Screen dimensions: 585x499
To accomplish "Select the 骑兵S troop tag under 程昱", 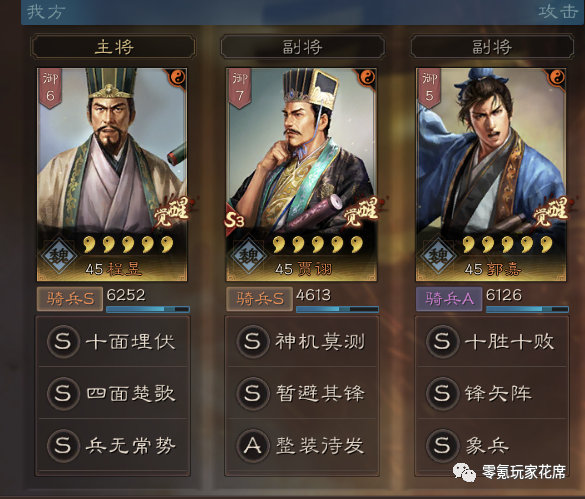I will (x=70, y=299).
